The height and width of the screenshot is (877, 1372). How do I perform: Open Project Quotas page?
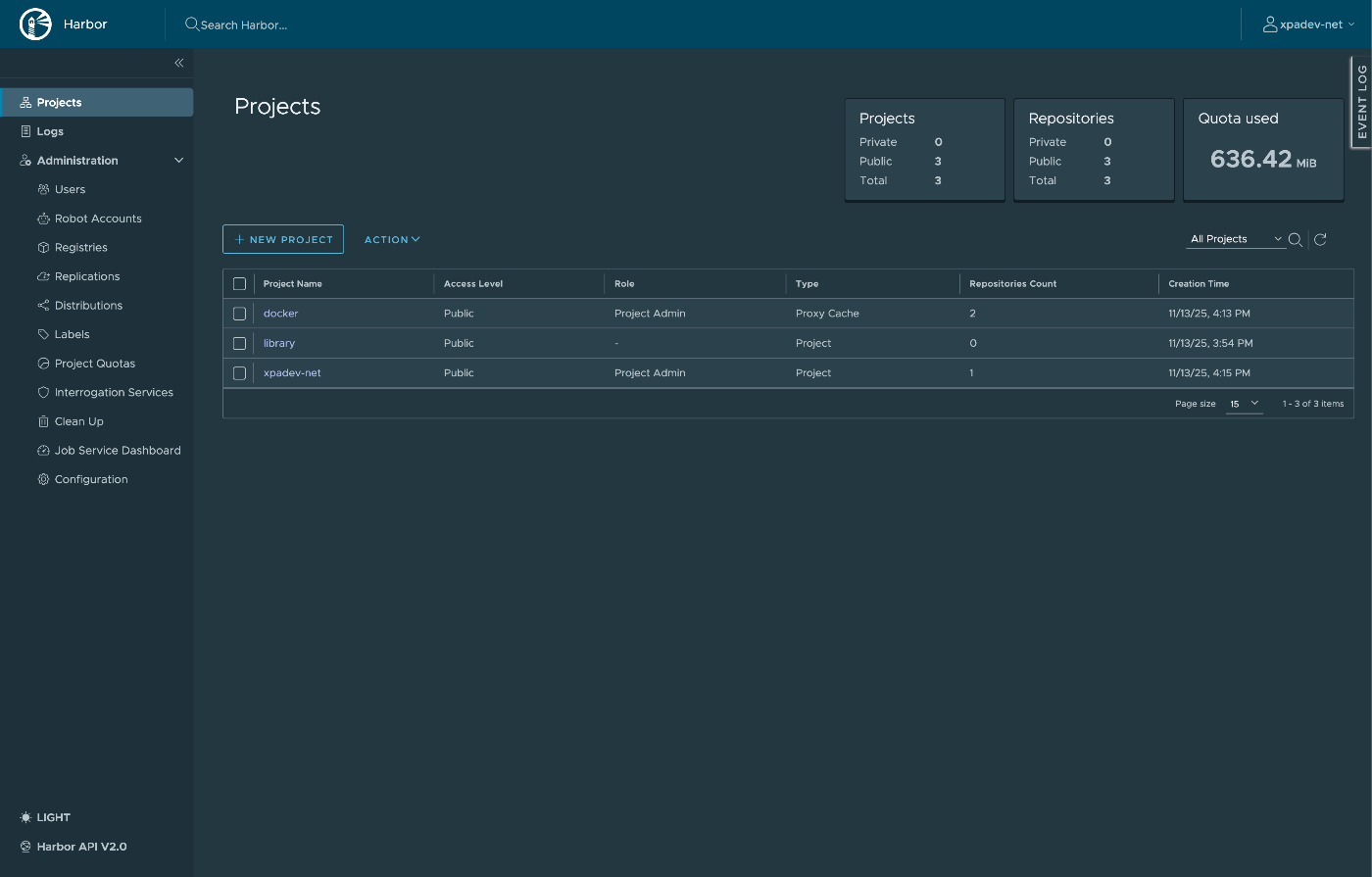point(97,364)
